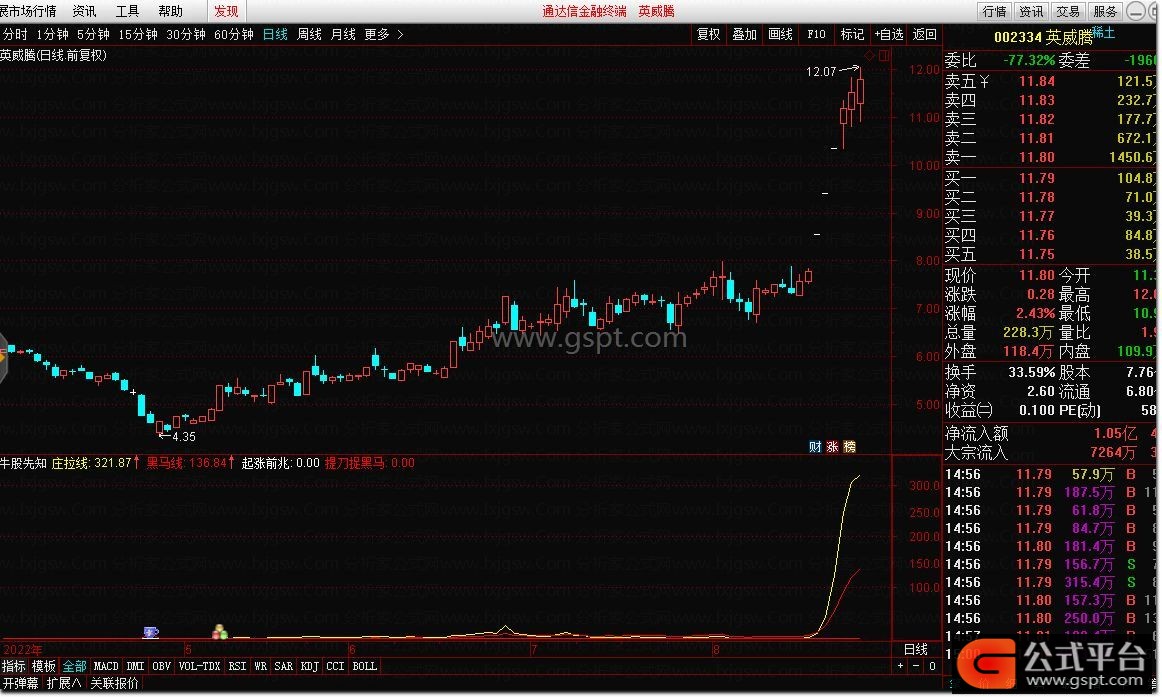Select the 全部 indicator tab
The image size is (1162, 697).
click(74, 666)
